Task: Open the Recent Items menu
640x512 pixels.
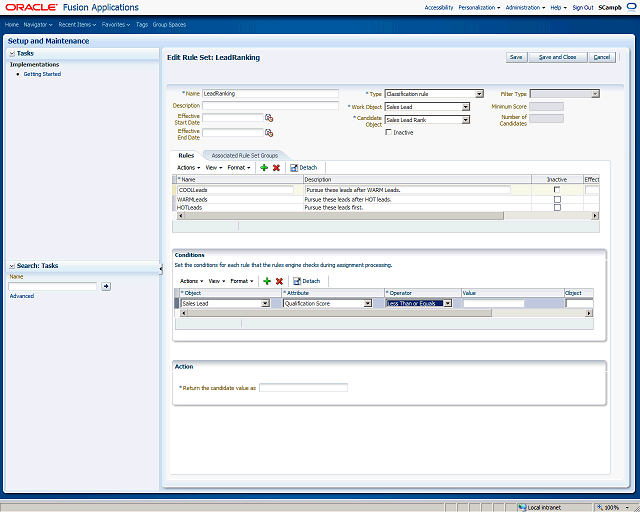Action: [77, 24]
